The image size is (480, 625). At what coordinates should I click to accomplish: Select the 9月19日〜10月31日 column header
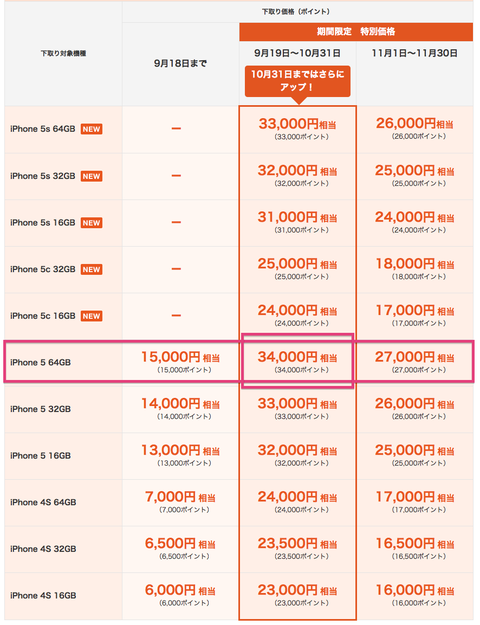click(297, 53)
